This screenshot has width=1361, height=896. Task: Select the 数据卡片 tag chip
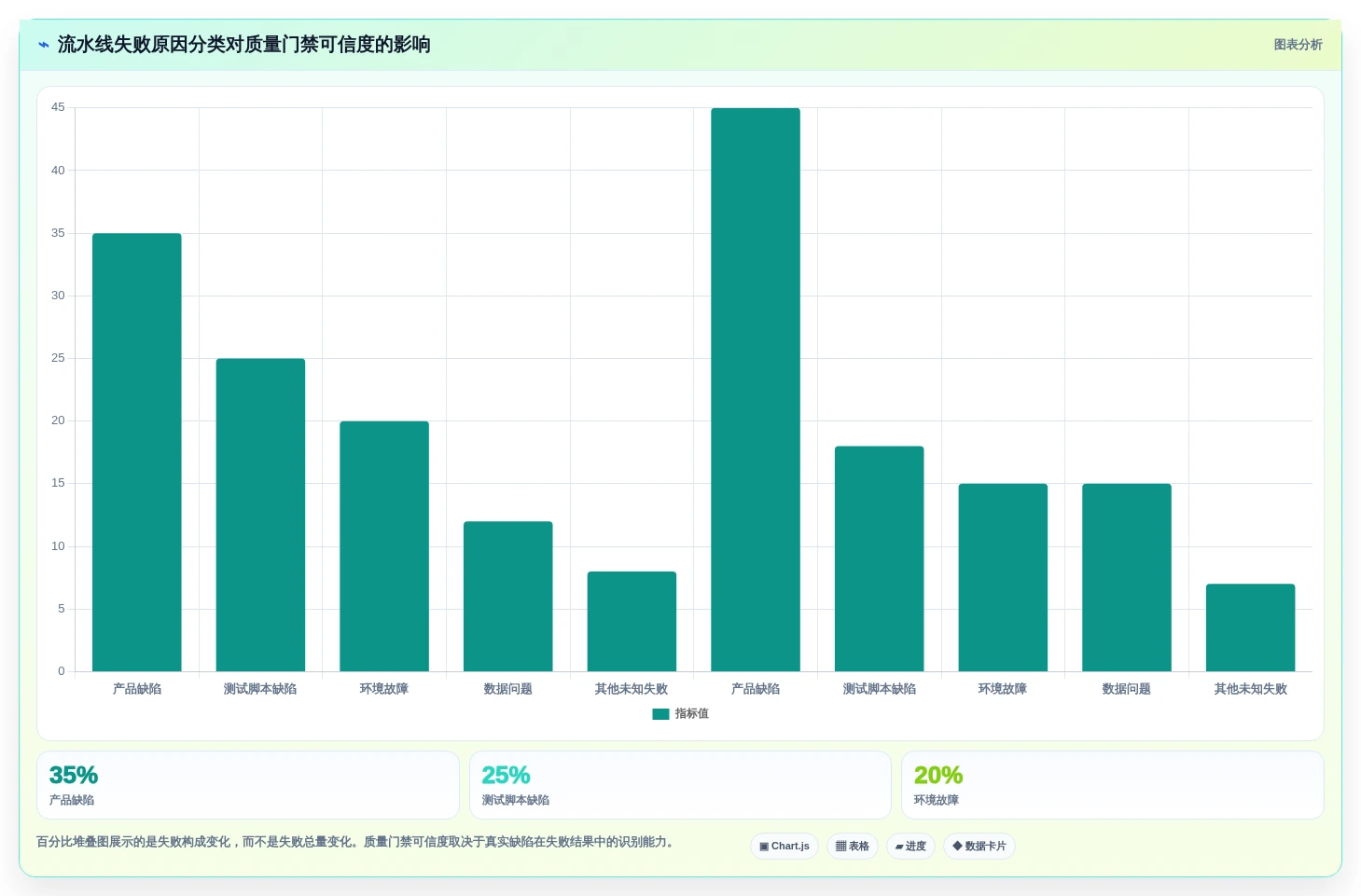coord(979,847)
